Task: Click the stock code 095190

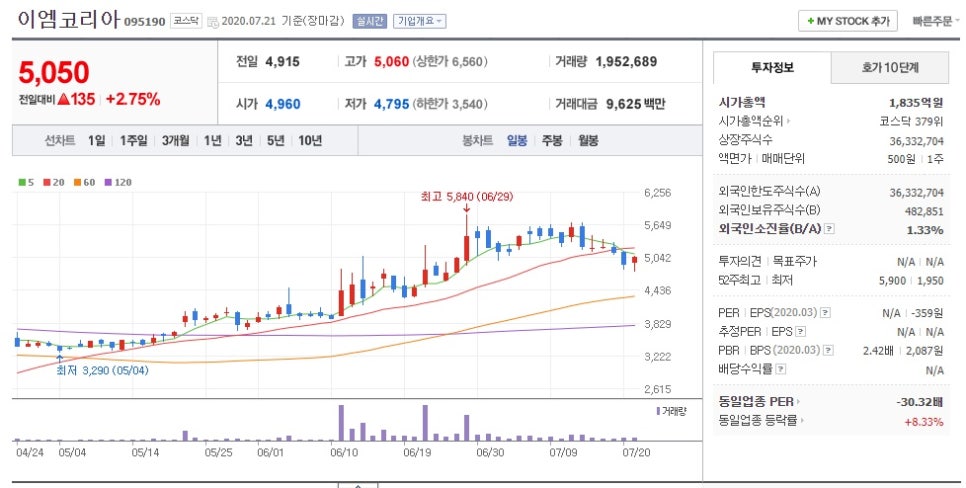Action: coord(145,22)
